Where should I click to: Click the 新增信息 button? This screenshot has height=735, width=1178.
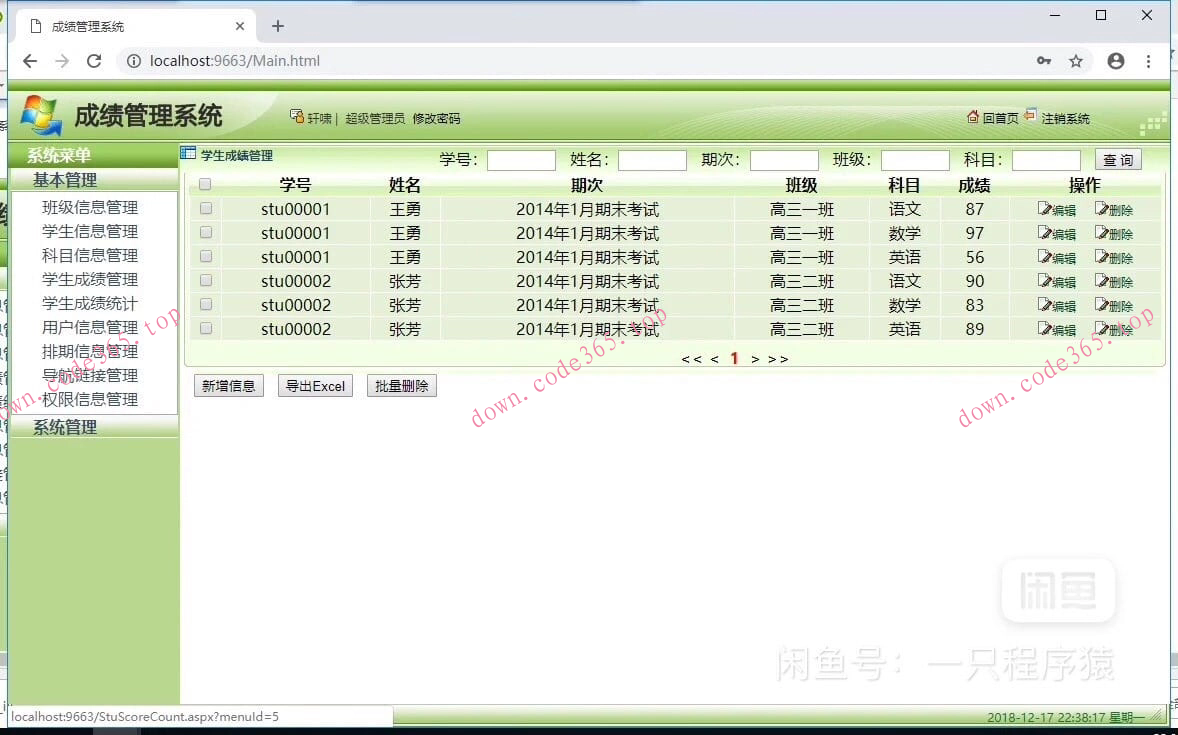tap(228, 385)
